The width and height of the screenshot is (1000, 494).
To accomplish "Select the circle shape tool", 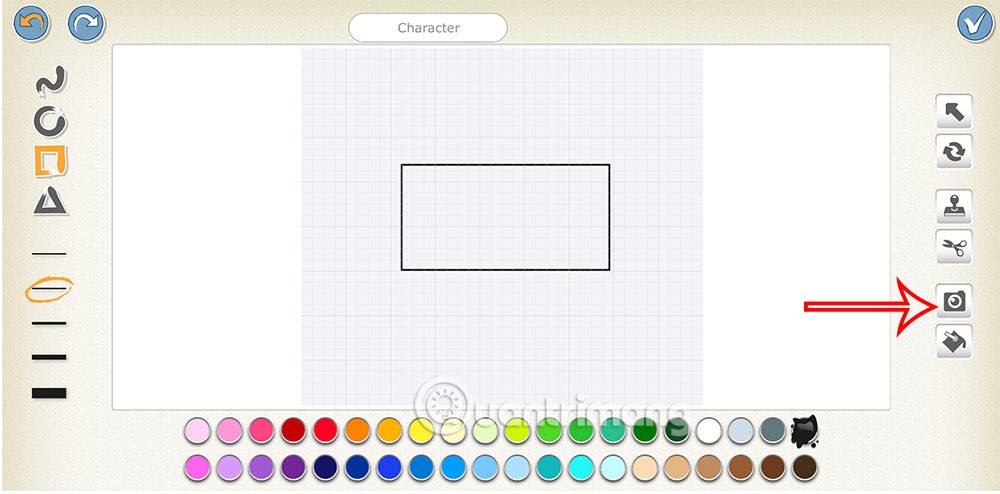I will point(50,121).
